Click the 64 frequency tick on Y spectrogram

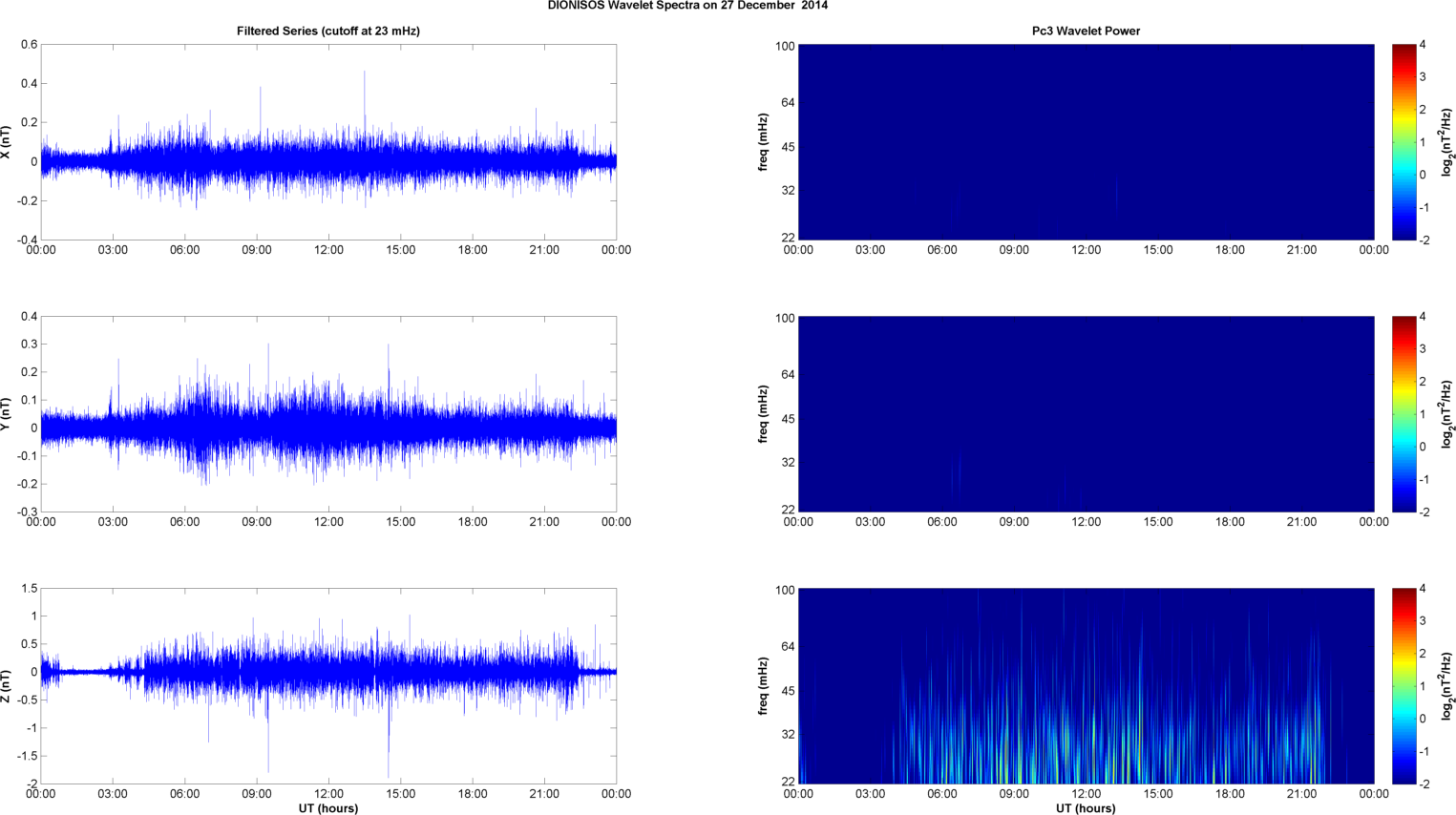coord(789,375)
